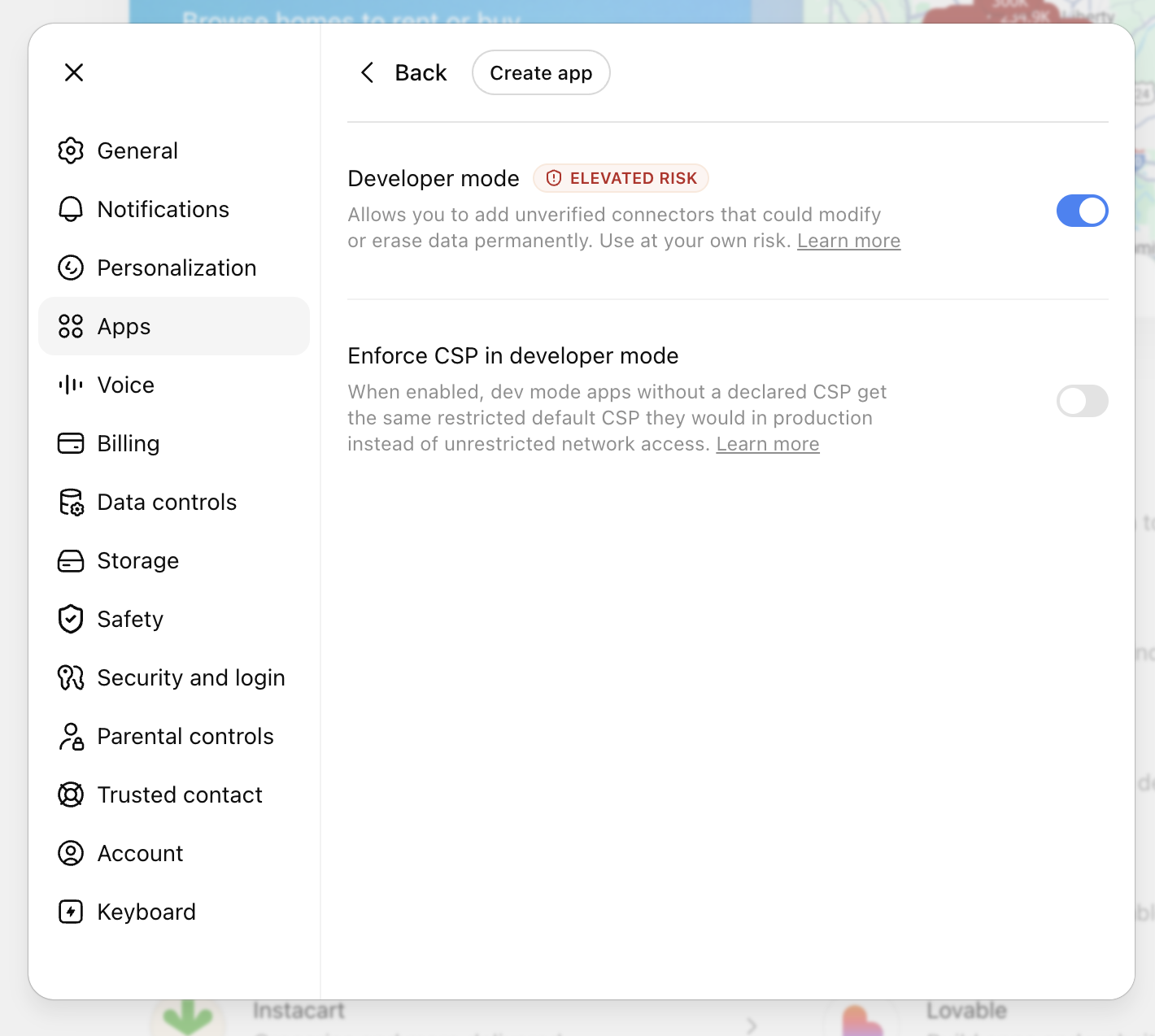The image size is (1155, 1036).
Task: Click the Data controls database icon
Action: click(x=71, y=502)
